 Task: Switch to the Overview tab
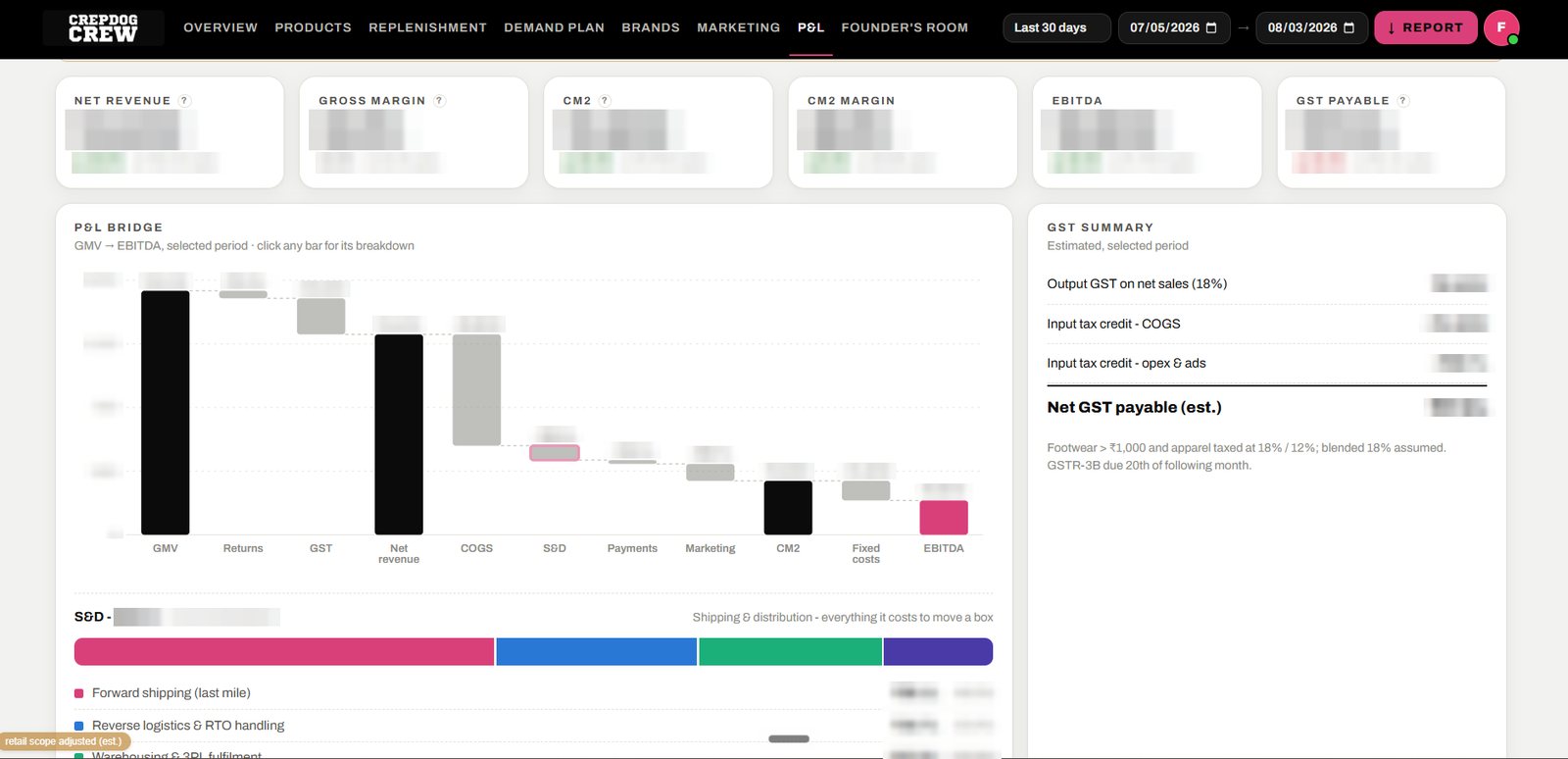[220, 27]
